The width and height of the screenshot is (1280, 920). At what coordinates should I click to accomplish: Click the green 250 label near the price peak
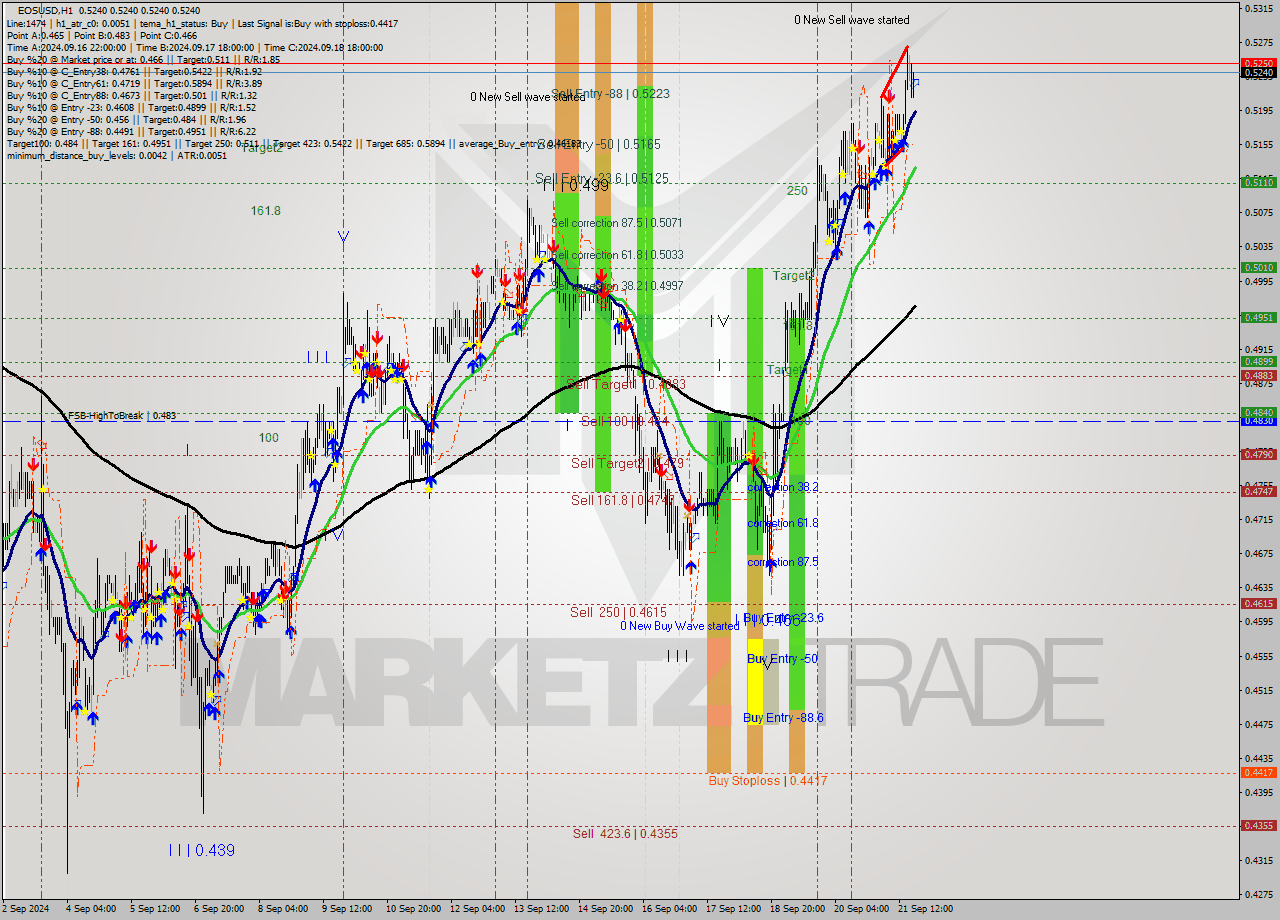pos(797,190)
